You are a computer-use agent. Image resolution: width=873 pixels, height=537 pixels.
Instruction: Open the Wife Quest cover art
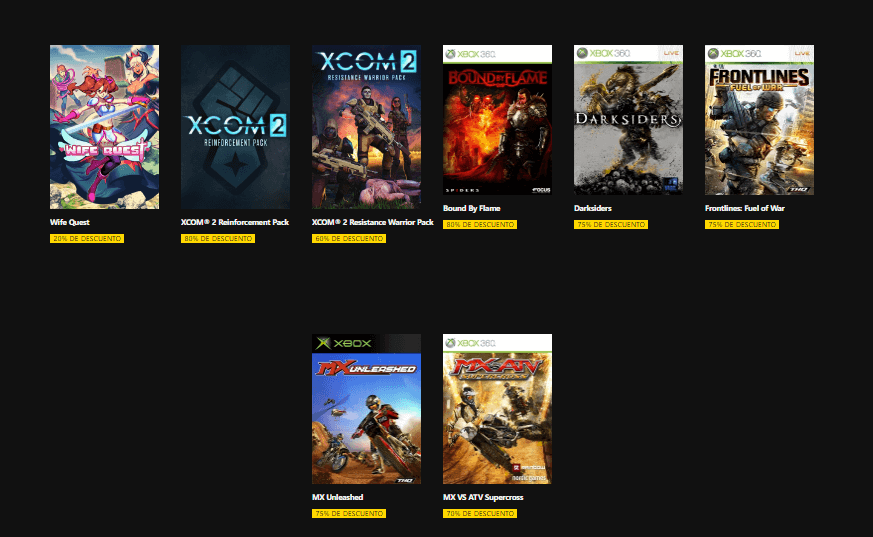pos(104,127)
